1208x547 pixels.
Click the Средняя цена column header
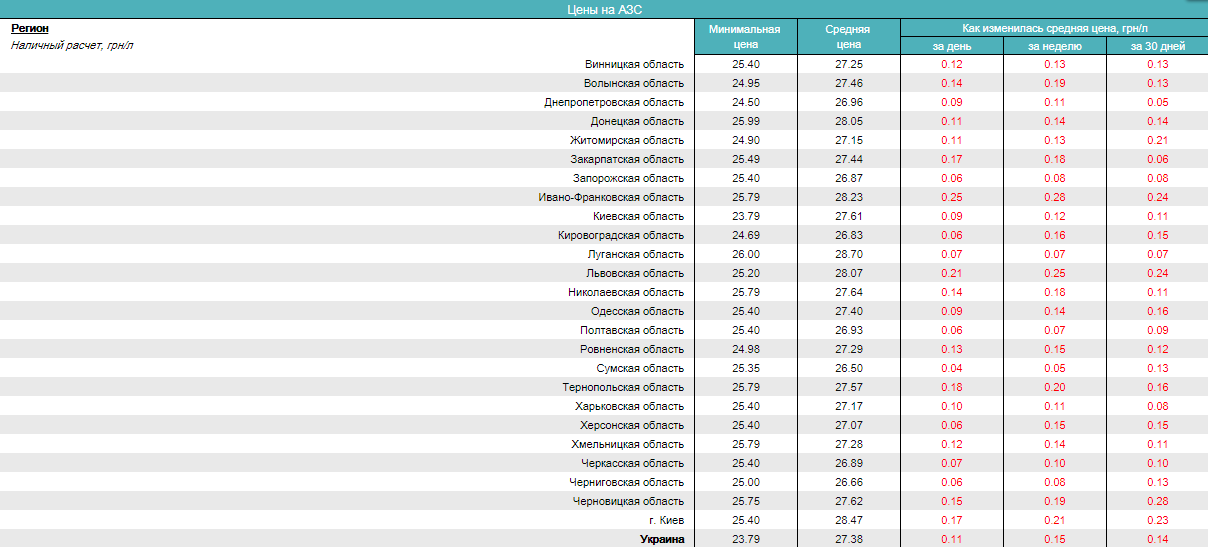point(848,37)
